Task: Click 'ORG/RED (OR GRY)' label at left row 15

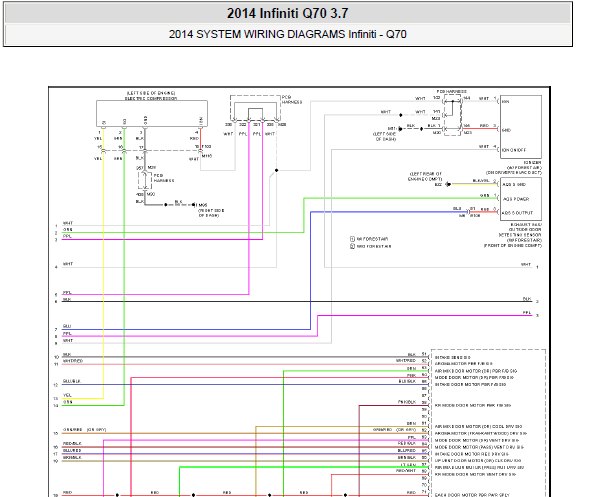Action: 84,430
